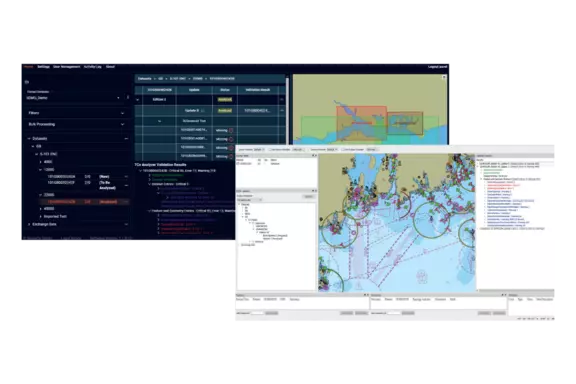
Task: Open the Activity Log page
Action: point(93,67)
